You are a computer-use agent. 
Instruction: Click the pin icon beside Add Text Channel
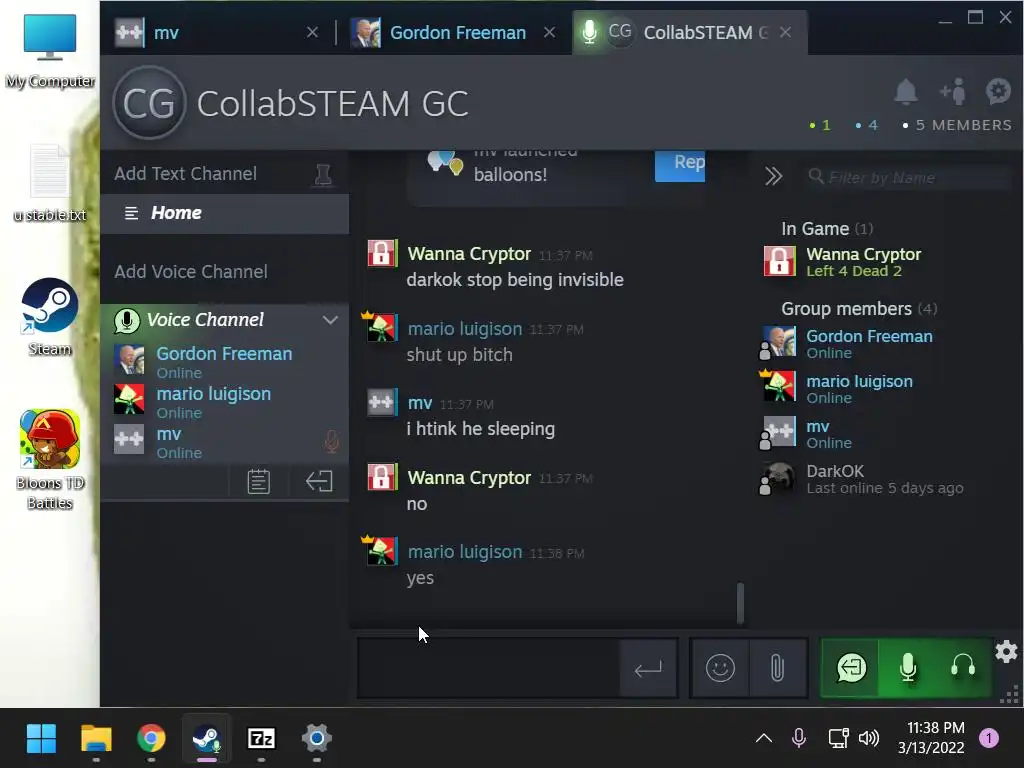pos(323,174)
